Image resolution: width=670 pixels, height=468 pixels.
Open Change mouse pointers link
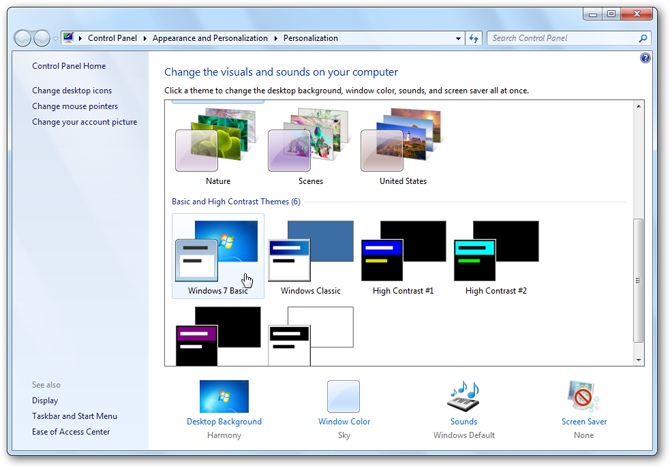75,106
